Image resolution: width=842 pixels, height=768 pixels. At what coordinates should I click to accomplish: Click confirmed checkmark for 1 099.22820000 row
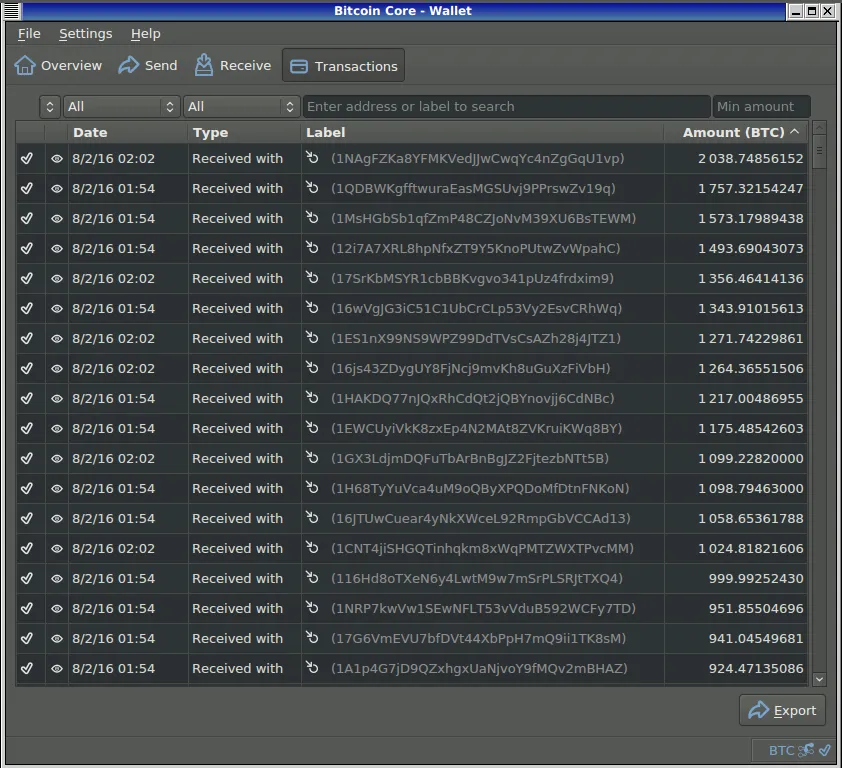point(27,459)
